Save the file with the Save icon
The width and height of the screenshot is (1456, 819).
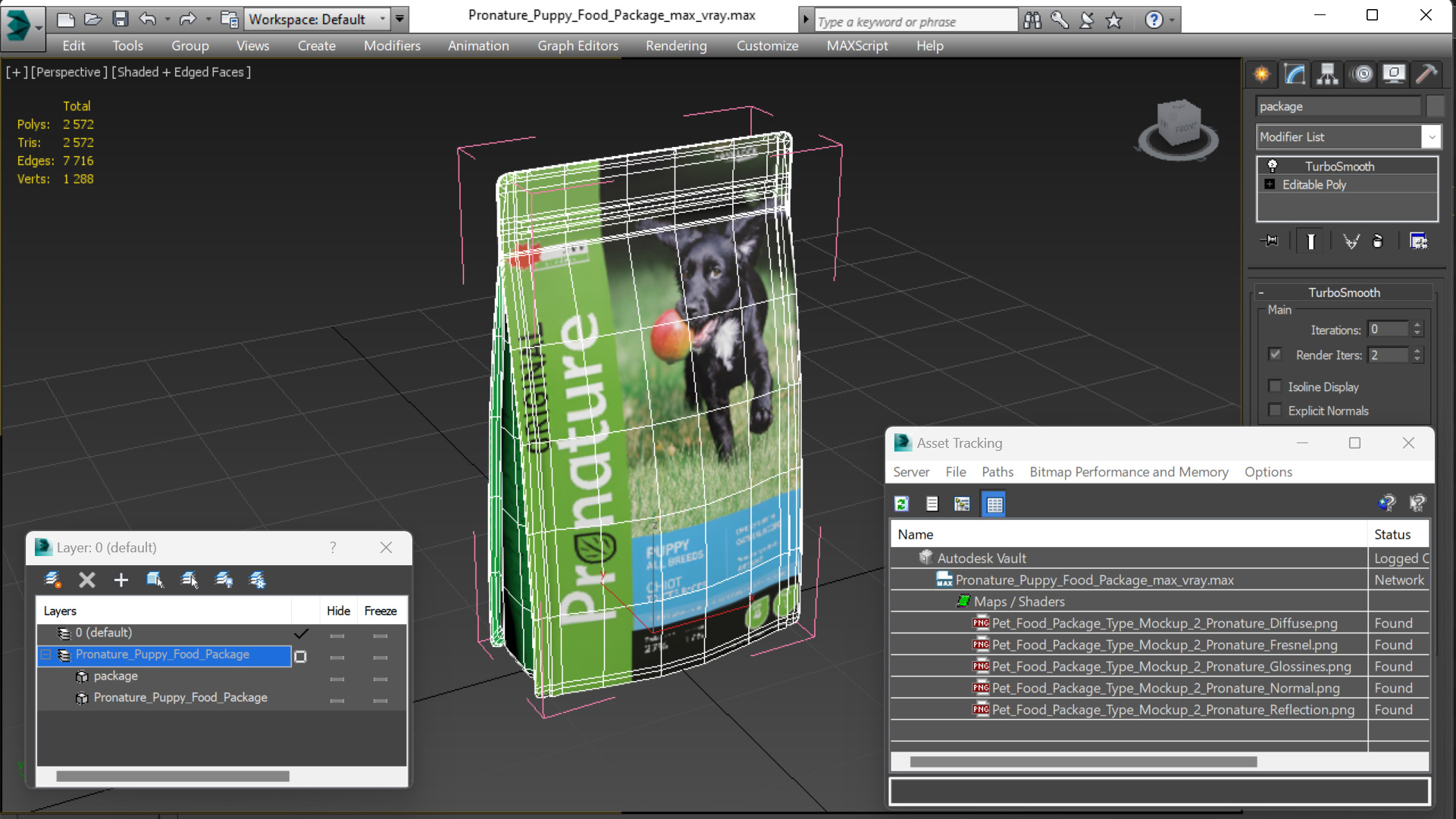pyautogui.click(x=120, y=19)
